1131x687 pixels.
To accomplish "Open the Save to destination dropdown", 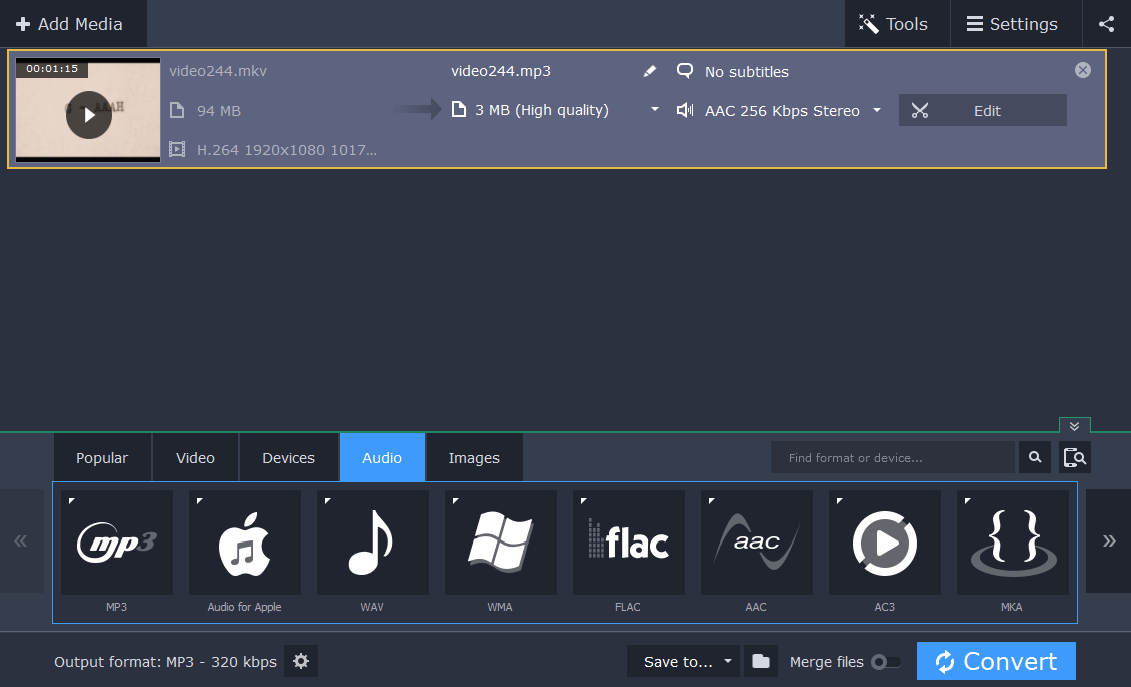I will (x=683, y=661).
